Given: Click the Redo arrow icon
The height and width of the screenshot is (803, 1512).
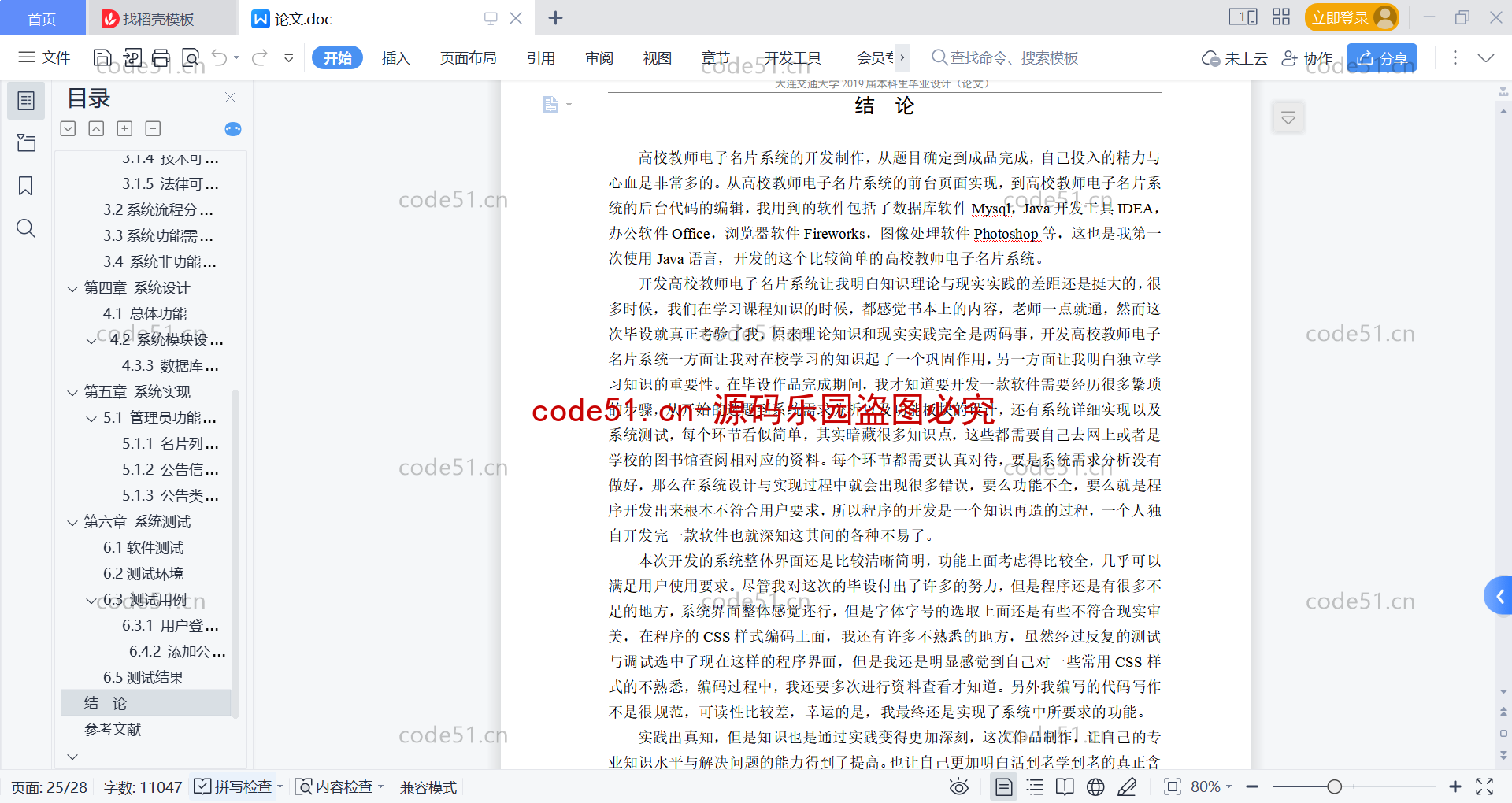Looking at the screenshot, I should click(260, 57).
